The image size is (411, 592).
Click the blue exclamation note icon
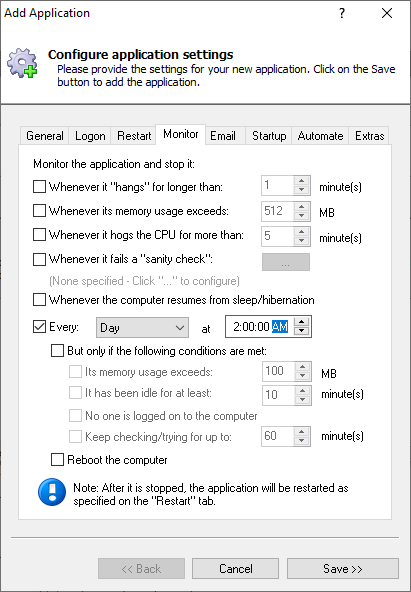[52, 492]
